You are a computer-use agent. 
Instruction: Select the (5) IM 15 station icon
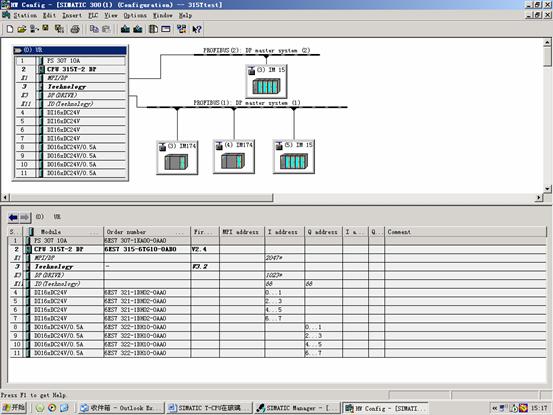pyautogui.click(x=294, y=157)
